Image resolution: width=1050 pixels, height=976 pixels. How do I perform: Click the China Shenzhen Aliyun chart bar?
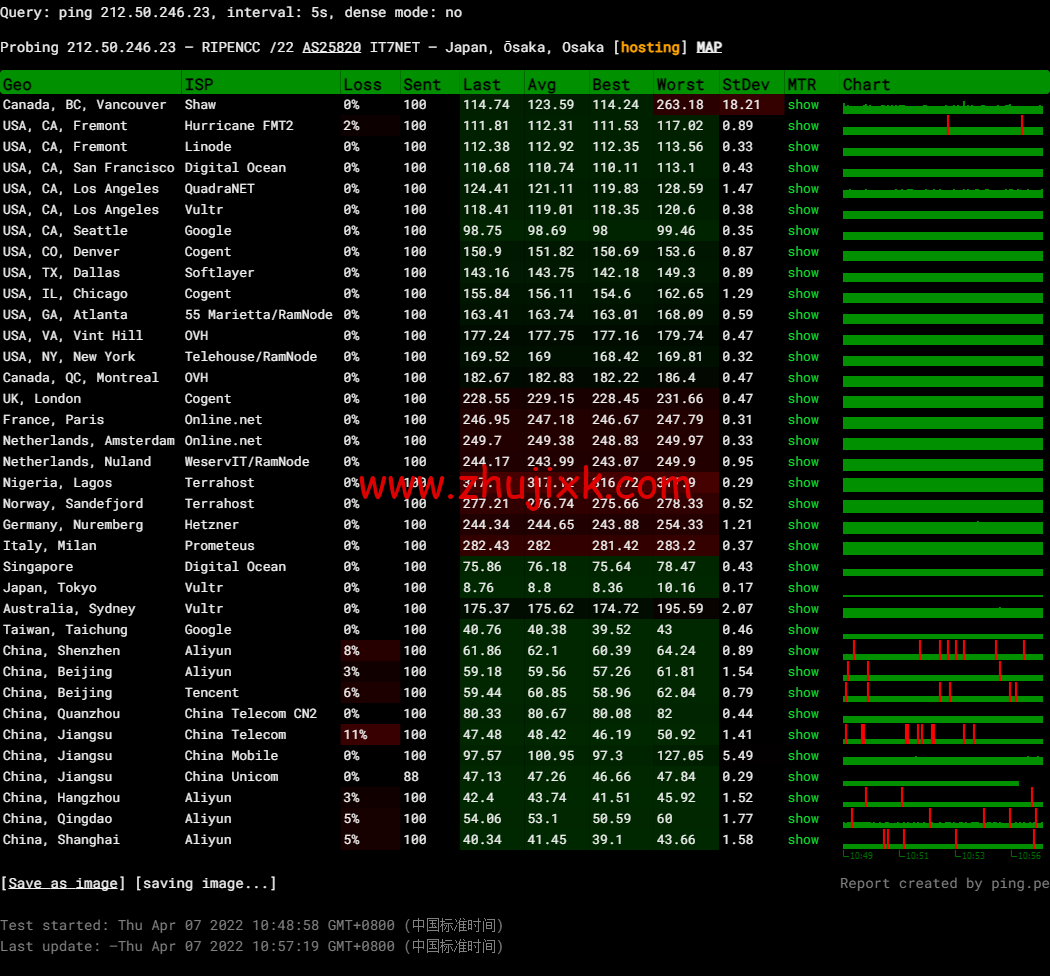(942, 651)
